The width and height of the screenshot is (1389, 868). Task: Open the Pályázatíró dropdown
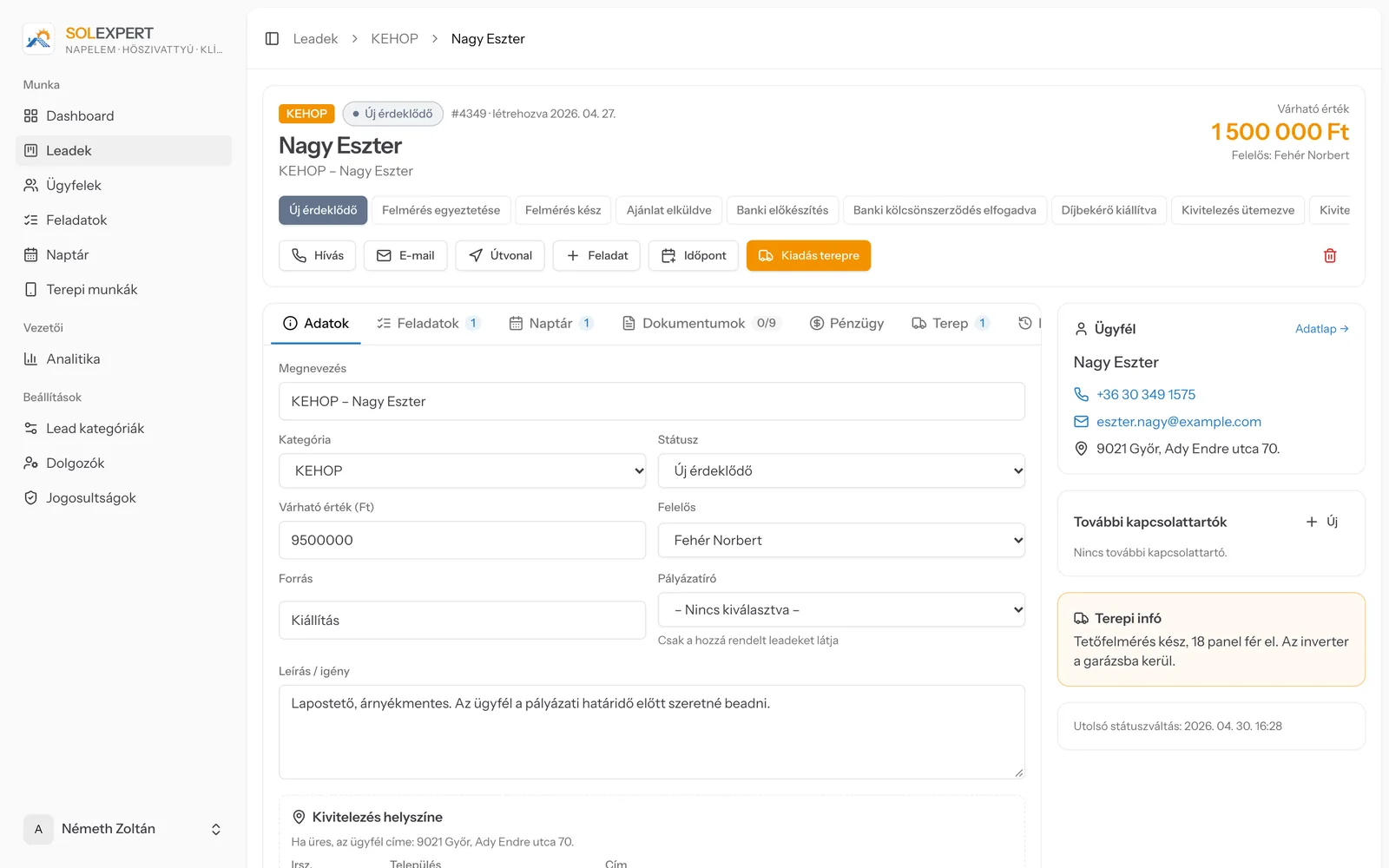coord(841,609)
